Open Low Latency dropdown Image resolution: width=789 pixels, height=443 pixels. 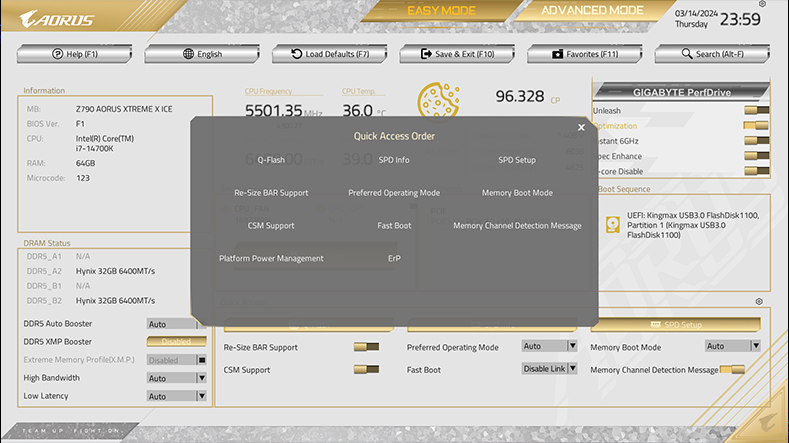pos(177,396)
